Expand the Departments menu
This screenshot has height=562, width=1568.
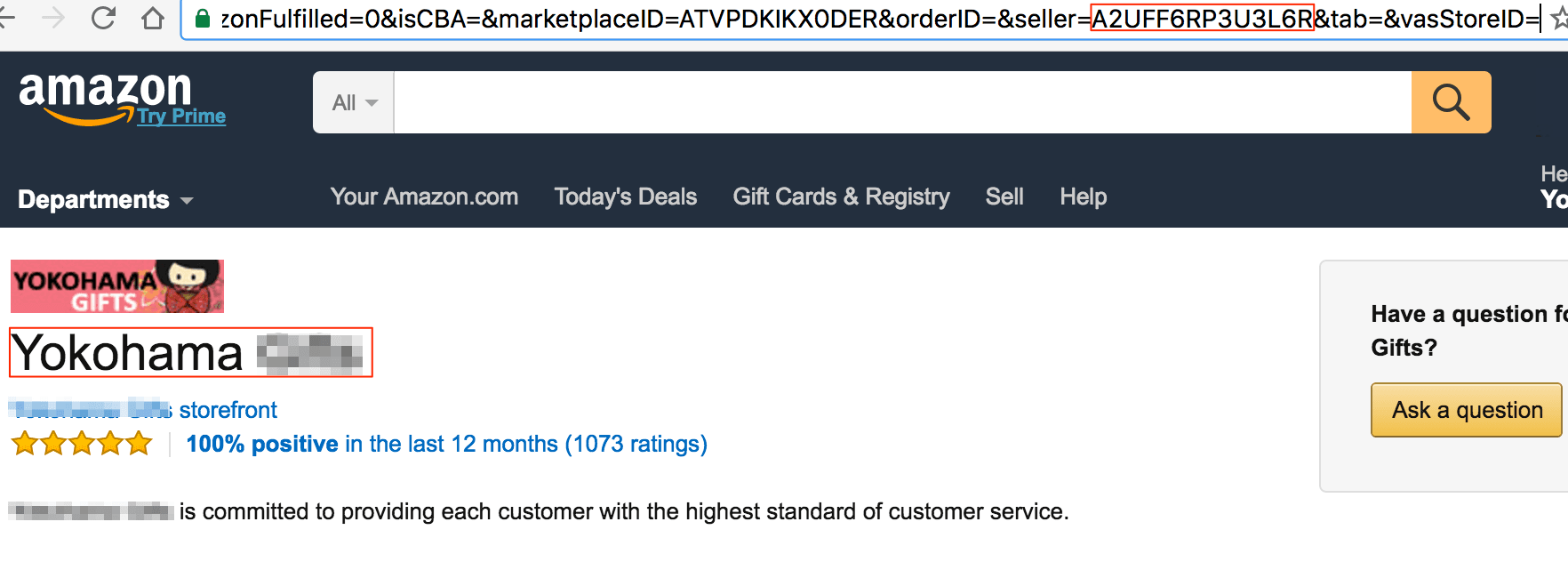click(105, 199)
